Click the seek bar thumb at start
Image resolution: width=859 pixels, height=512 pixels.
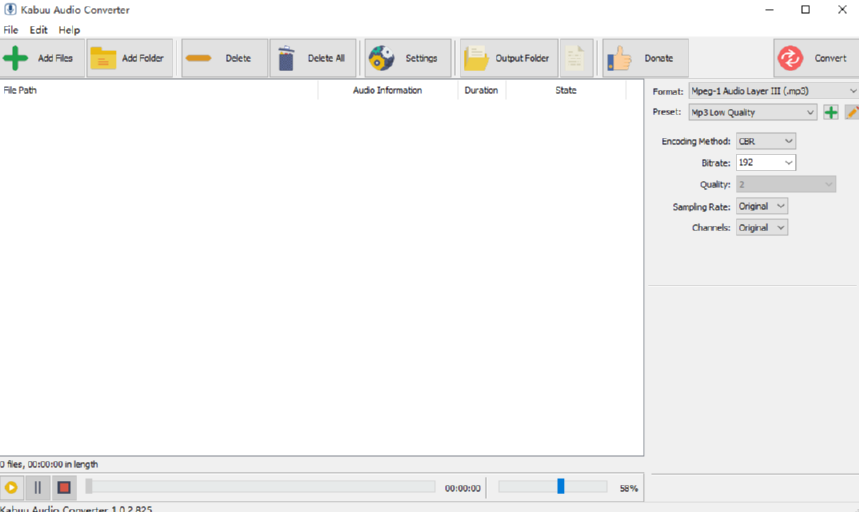(x=89, y=486)
